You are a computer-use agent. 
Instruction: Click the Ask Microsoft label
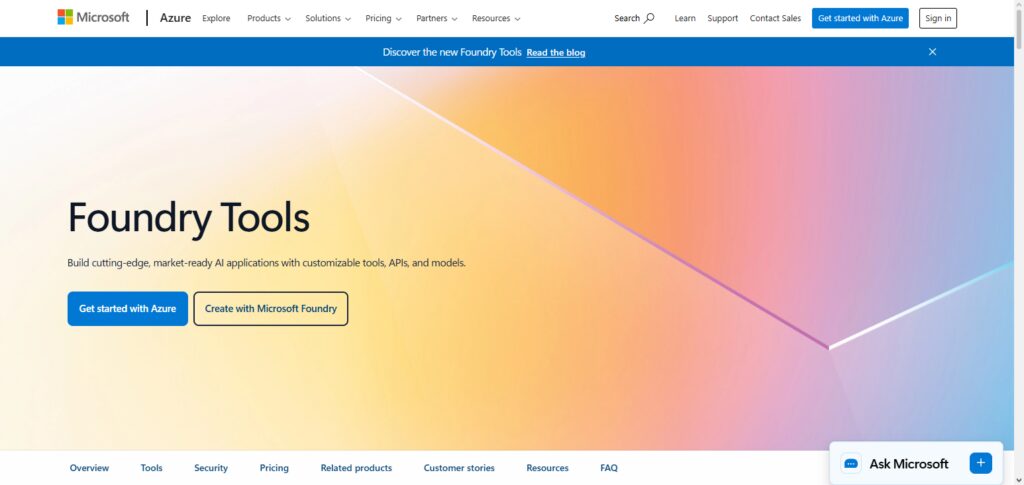click(x=908, y=464)
